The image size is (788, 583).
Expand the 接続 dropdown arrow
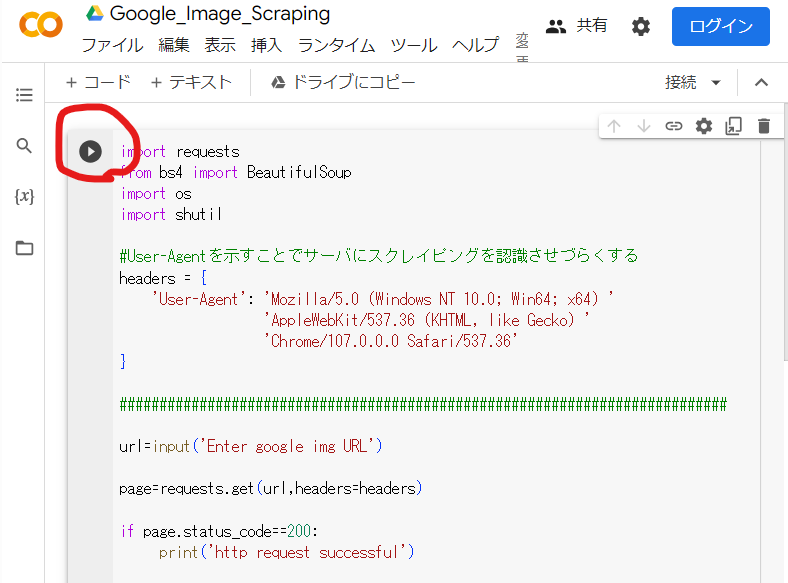point(716,83)
